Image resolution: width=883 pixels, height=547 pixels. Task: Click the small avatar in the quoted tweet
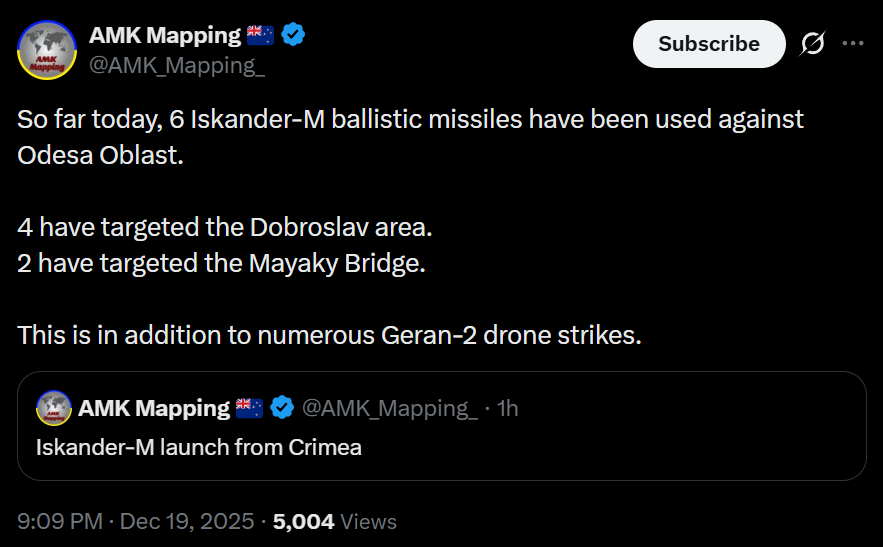[54, 408]
